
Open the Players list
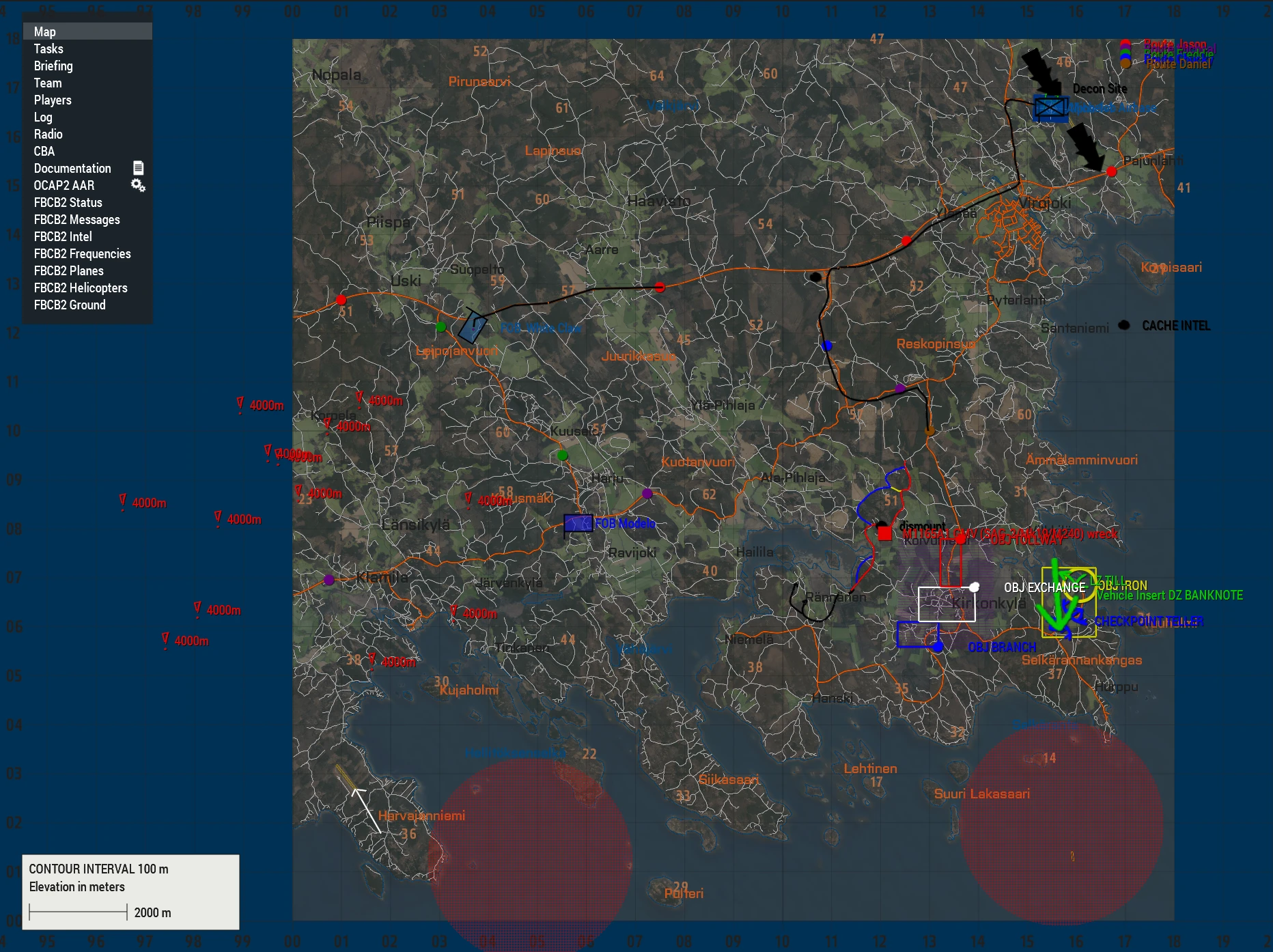[x=53, y=100]
